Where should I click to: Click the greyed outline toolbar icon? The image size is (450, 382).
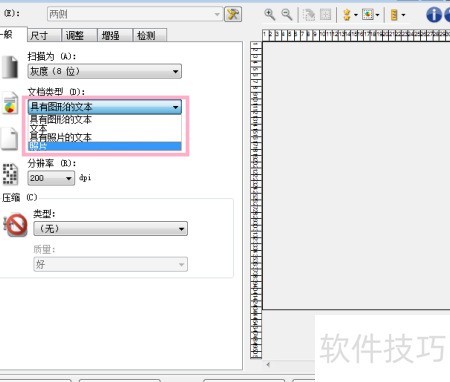[325, 15]
